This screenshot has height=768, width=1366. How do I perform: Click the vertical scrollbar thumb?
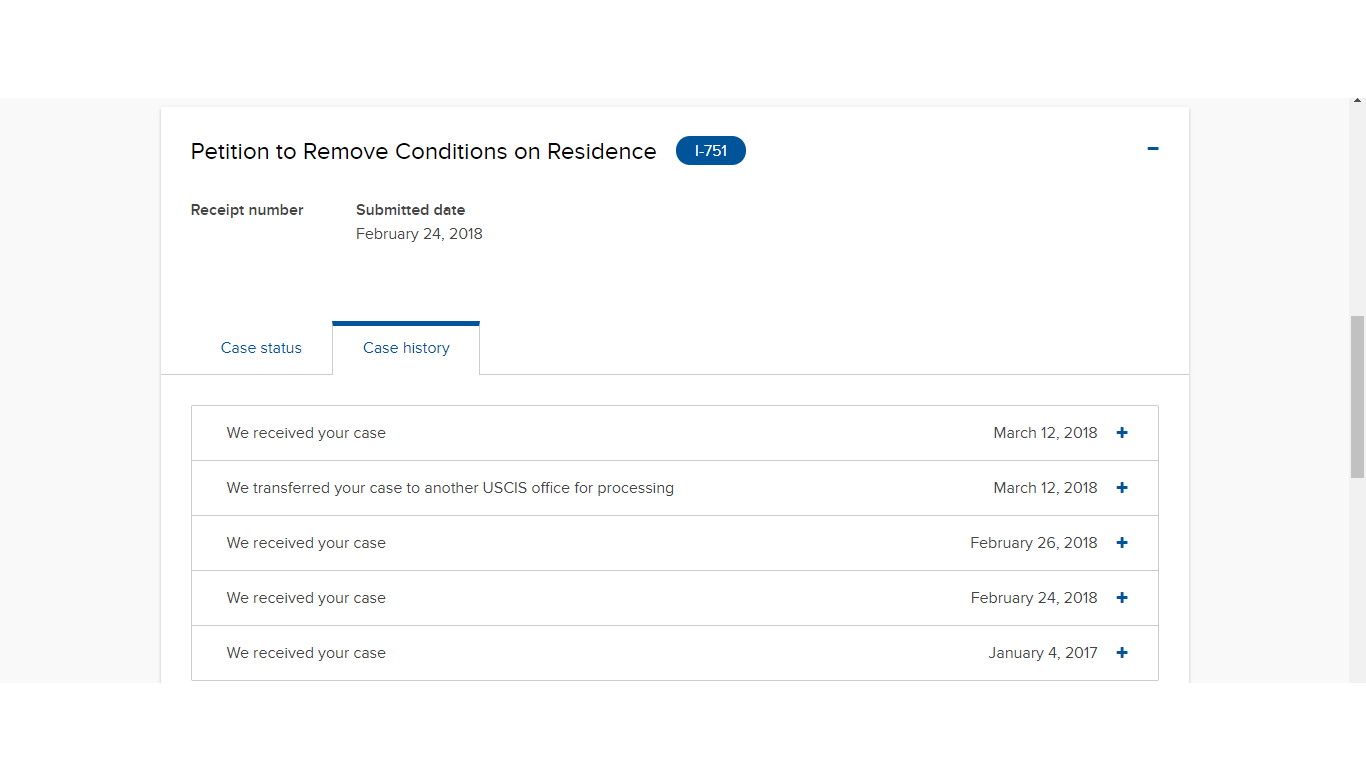click(1357, 397)
